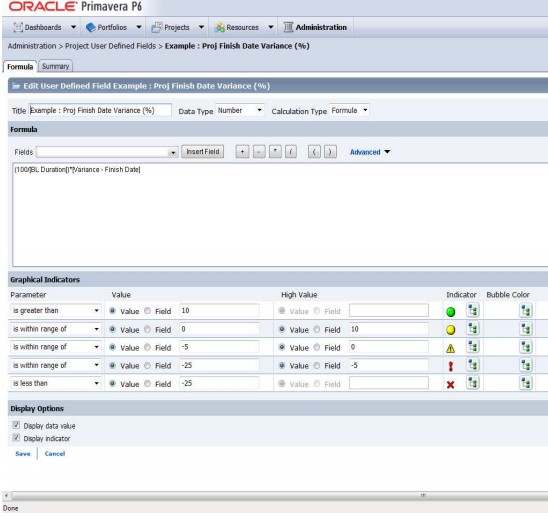The width and height of the screenshot is (548, 517).
Task: Switch to the Summary tab
Action: point(56,66)
